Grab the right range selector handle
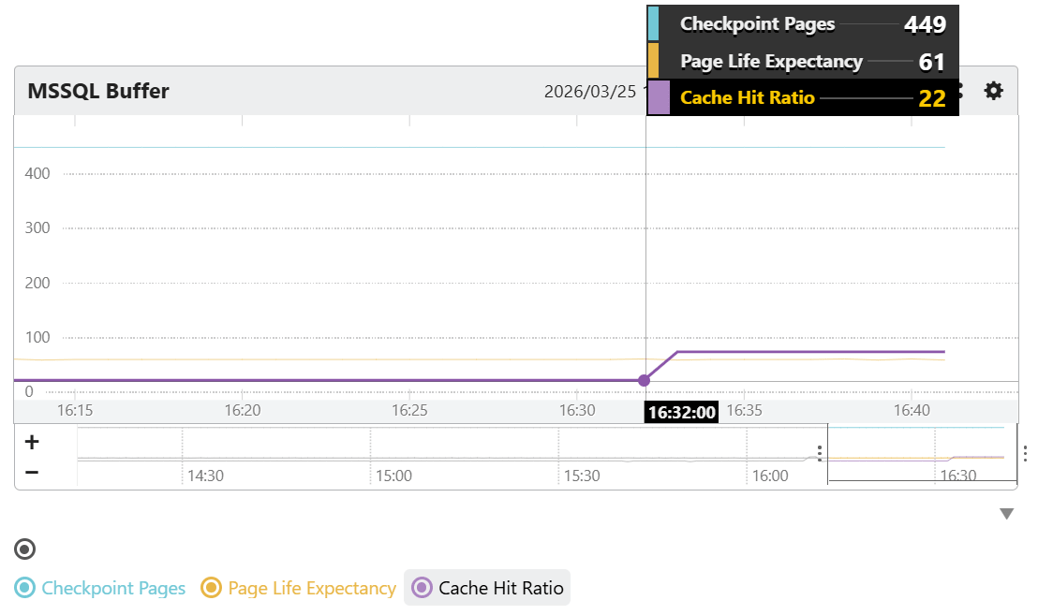1038x615 pixels. [x=1025, y=454]
